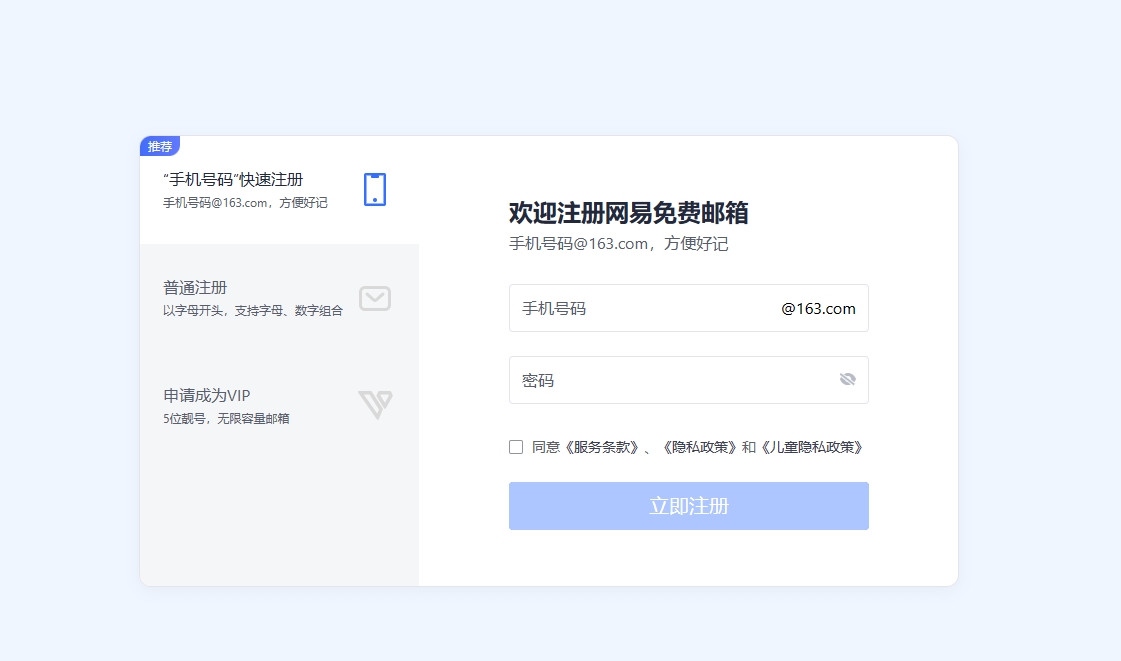Click the 同意 label text
The height and width of the screenshot is (661, 1121).
tap(546, 447)
